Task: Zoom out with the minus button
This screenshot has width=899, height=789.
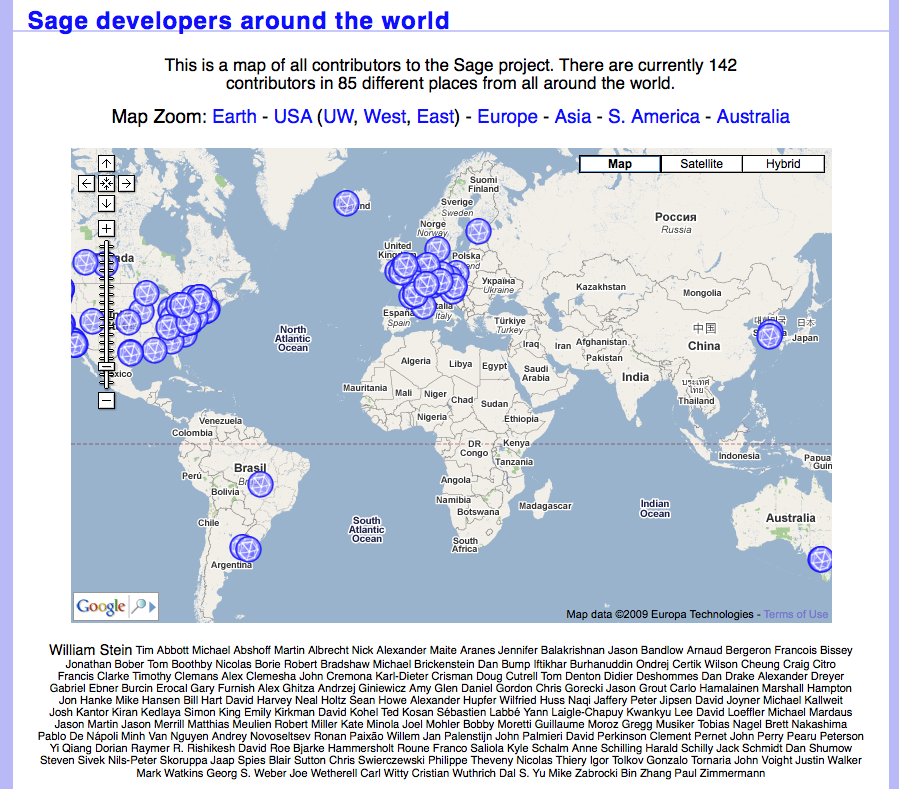Action: pos(106,400)
